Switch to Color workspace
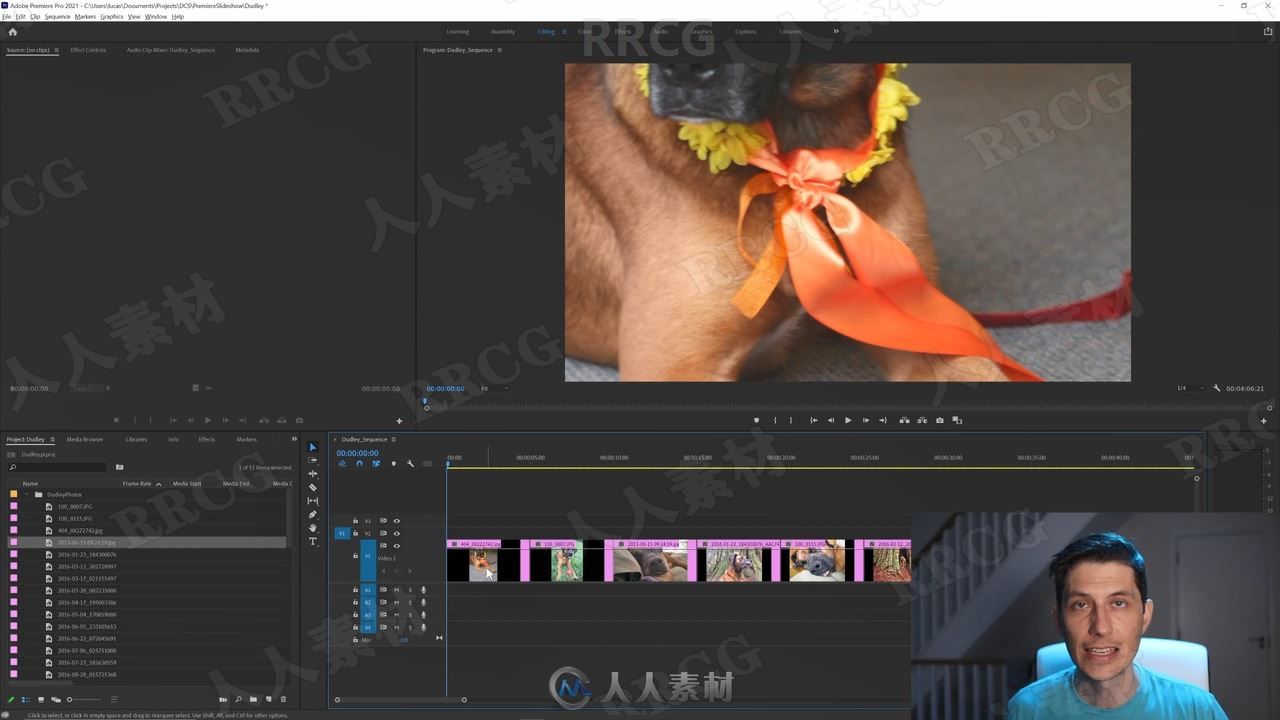This screenshot has height=720, width=1280. tap(584, 31)
